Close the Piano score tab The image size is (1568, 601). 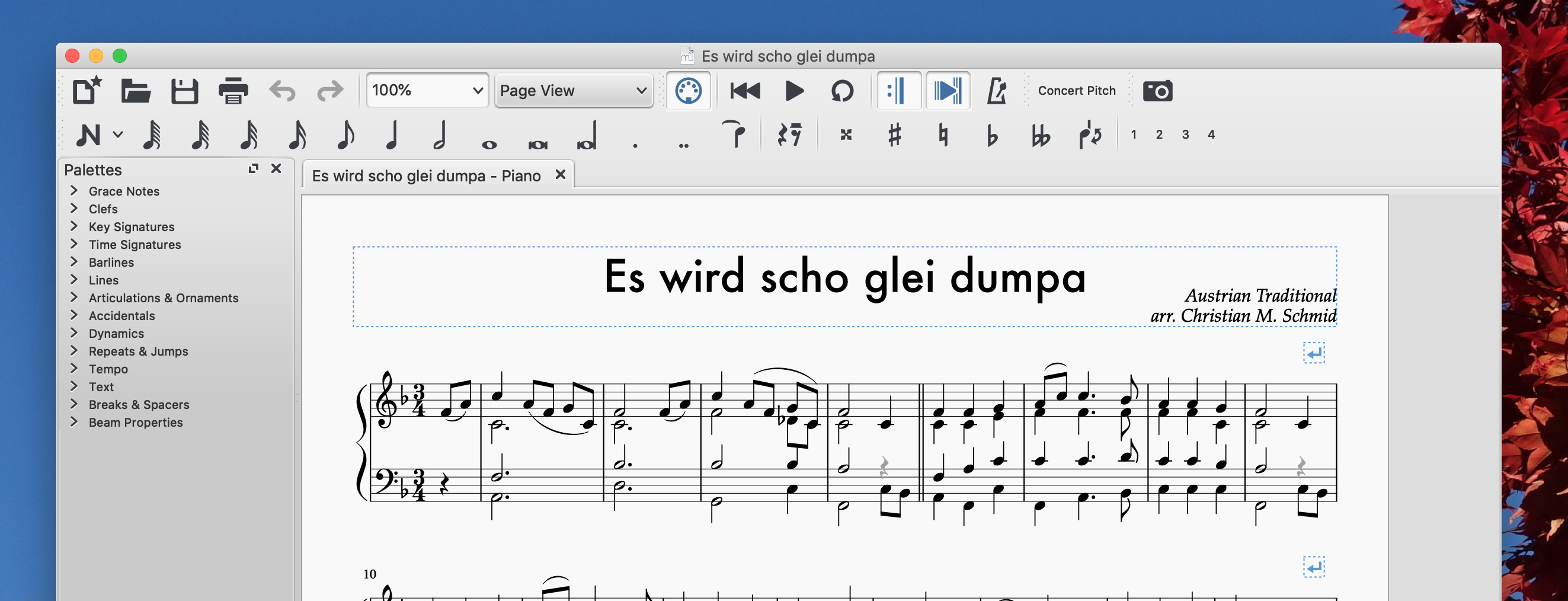click(x=561, y=175)
